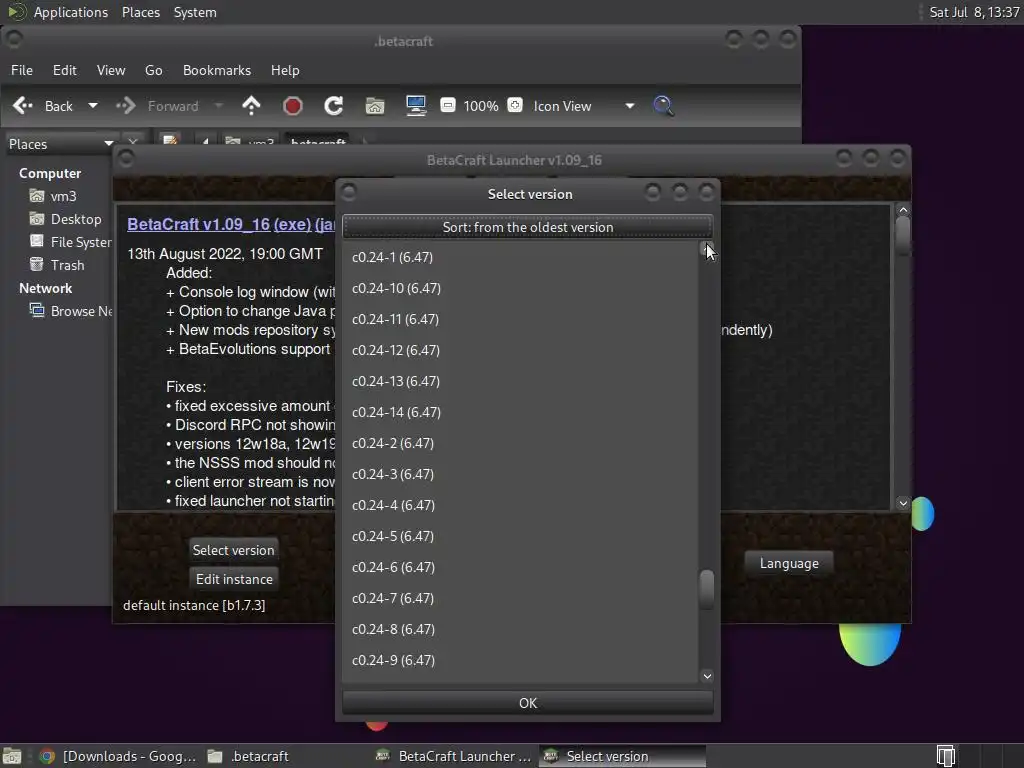Open System menu in top panel
1024x768 pixels.
pyautogui.click(x=195, y=12)
